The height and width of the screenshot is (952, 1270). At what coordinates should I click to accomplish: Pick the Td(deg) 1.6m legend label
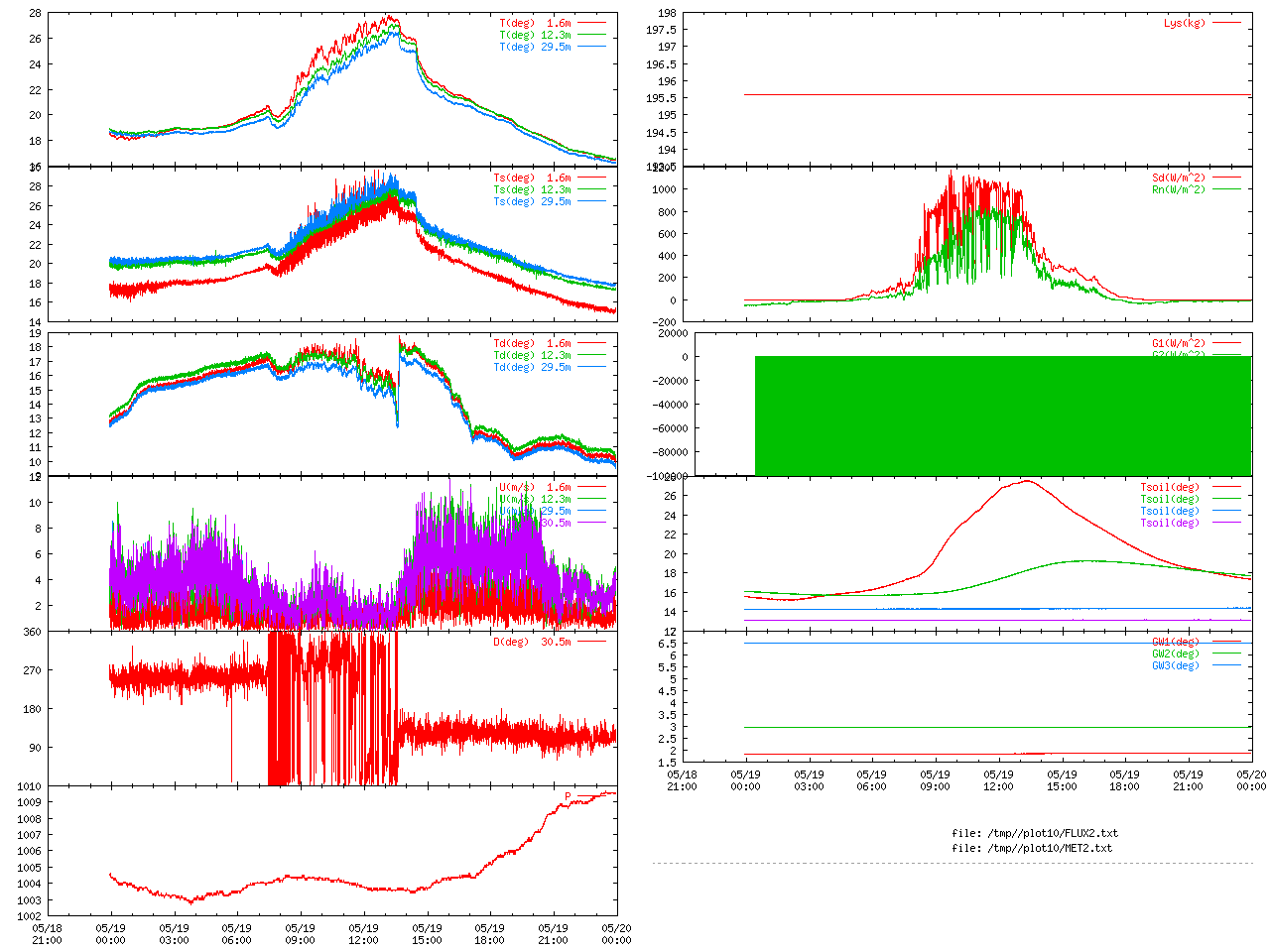click(x=533, y=343)
